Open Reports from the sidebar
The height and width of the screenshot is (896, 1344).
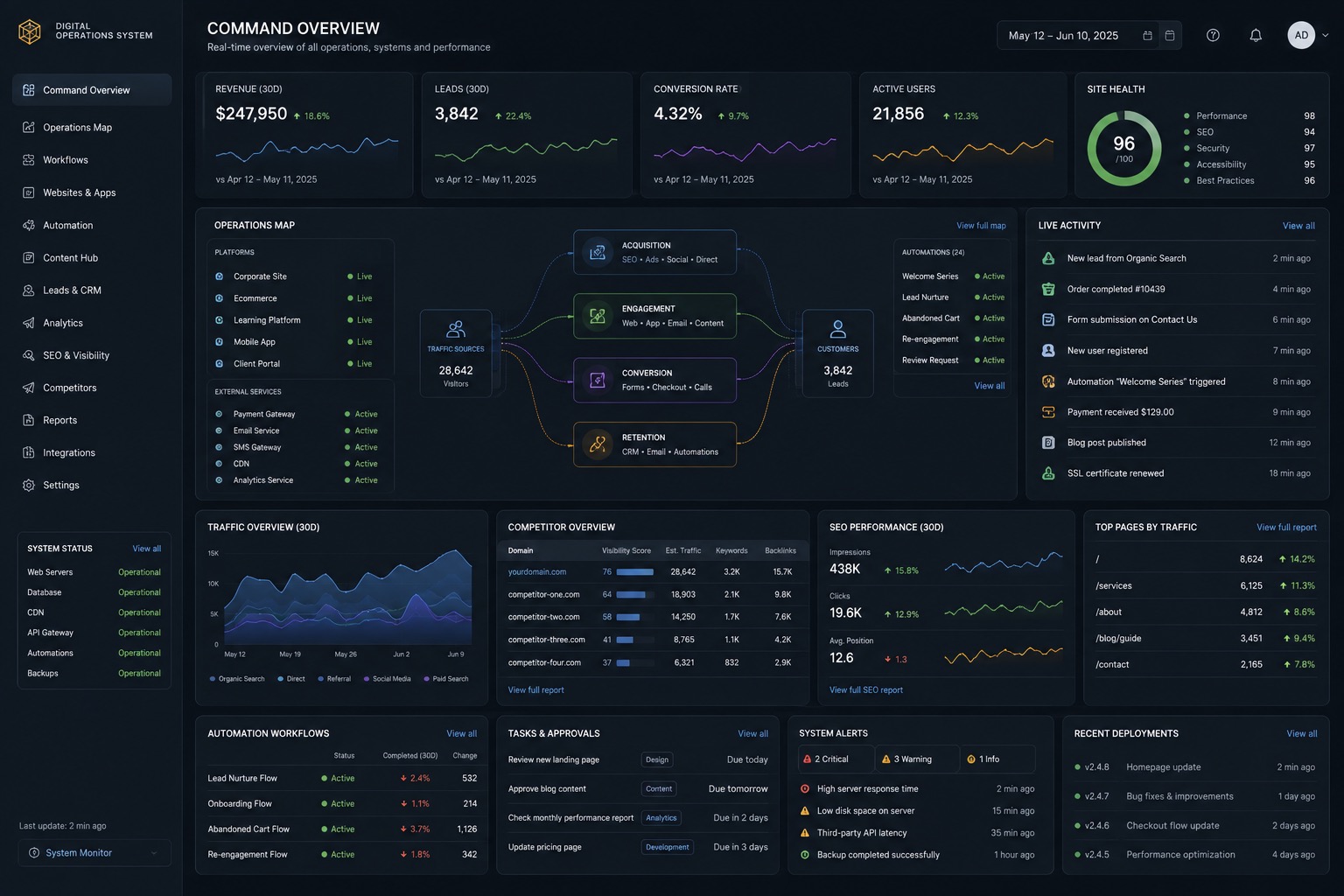92,420
